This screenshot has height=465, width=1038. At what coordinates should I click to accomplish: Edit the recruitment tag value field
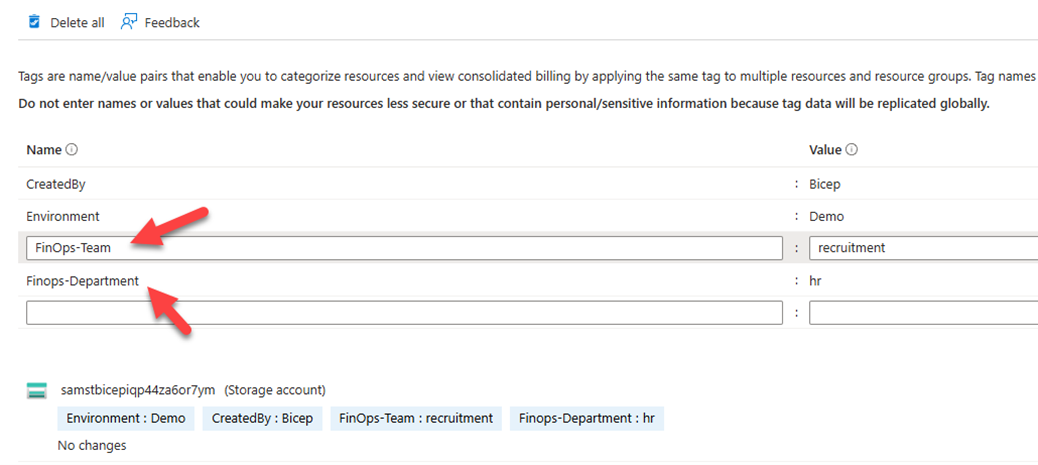(922, 248)
